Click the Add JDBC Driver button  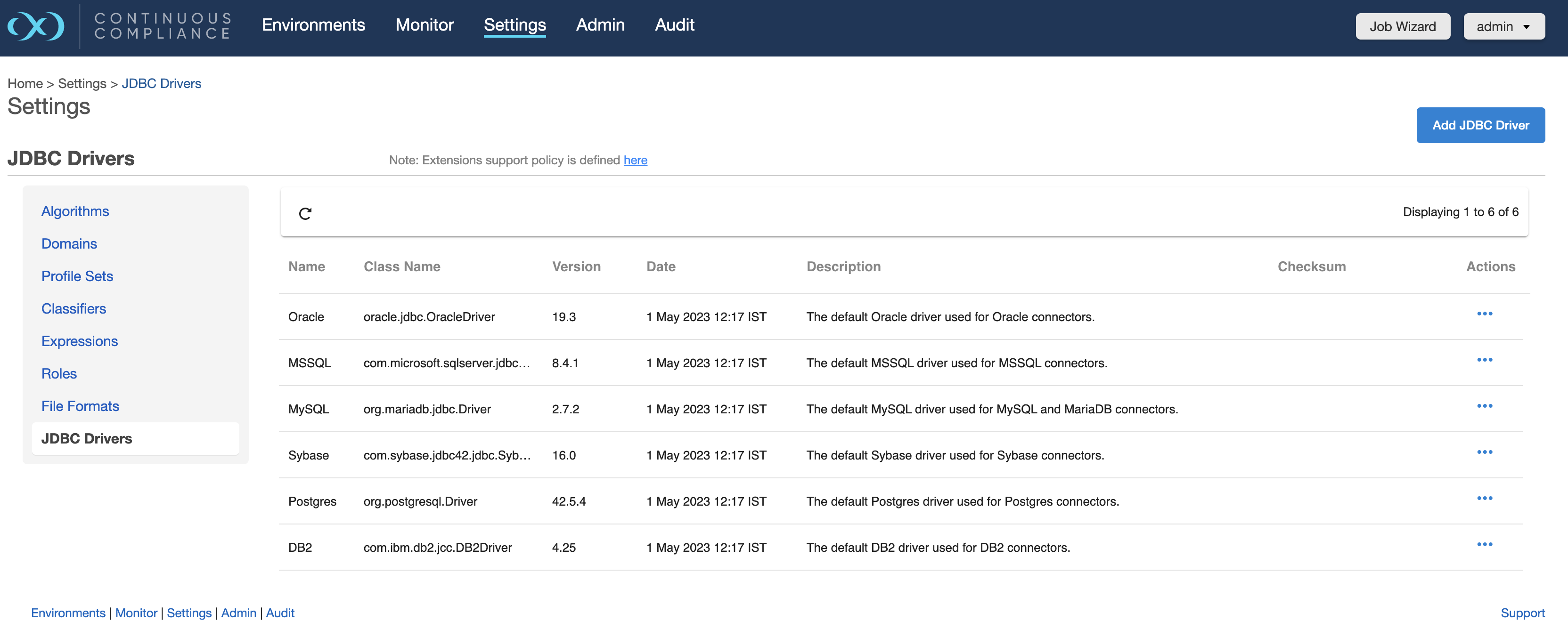click(1480, 125)
